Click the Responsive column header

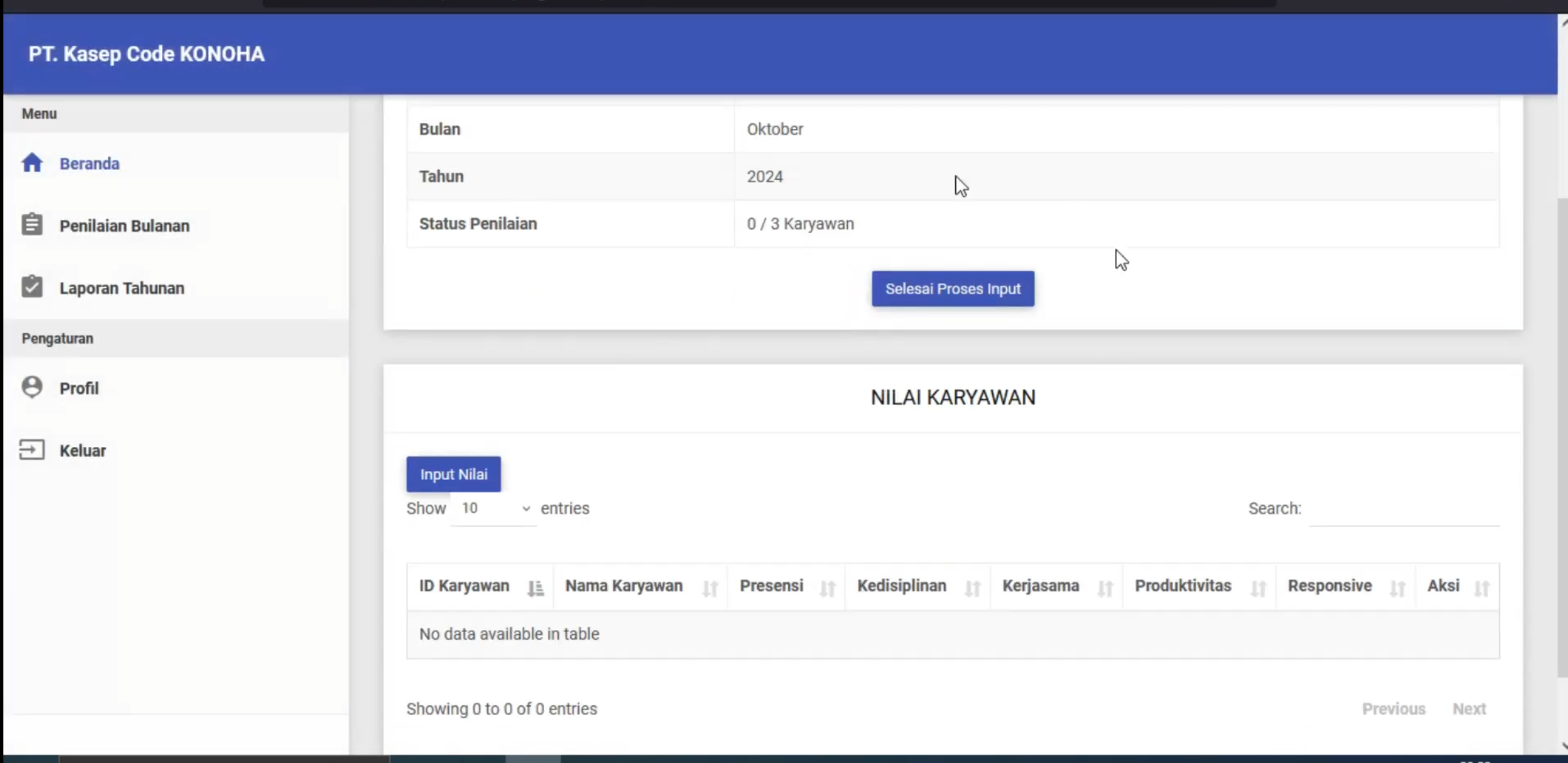point(1346,586)
